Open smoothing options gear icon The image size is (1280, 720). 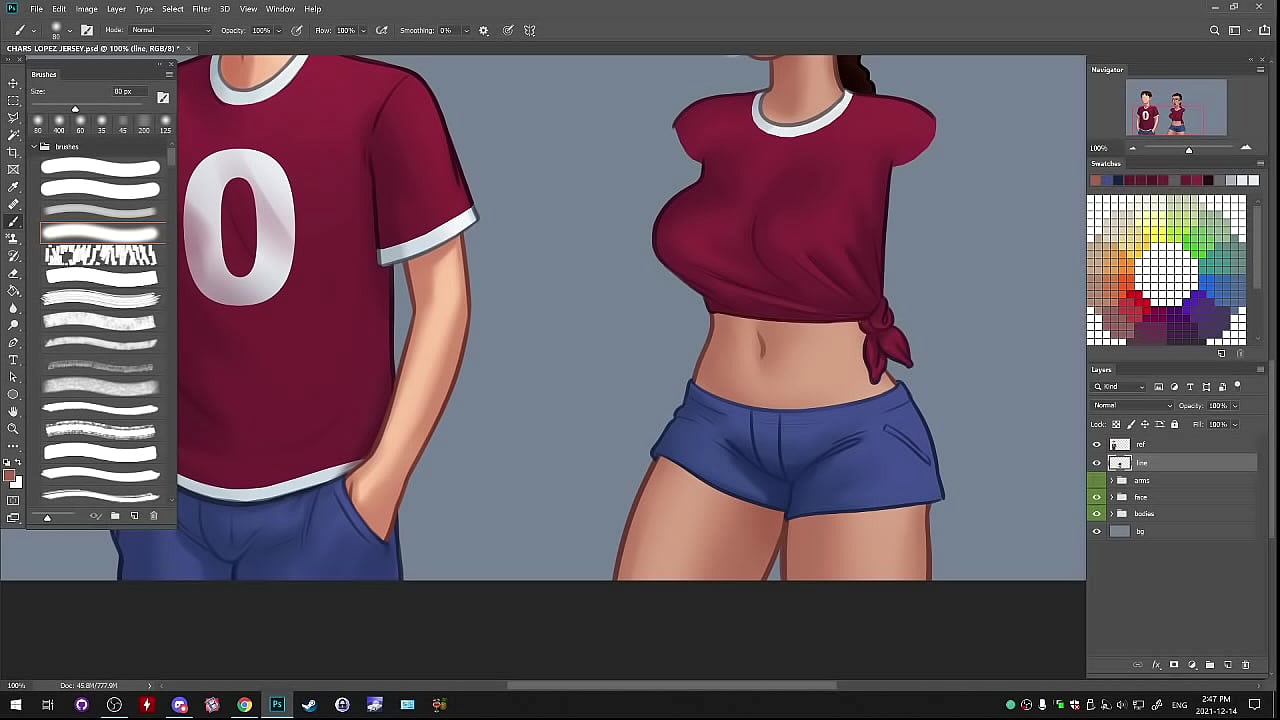coord(484,30)
